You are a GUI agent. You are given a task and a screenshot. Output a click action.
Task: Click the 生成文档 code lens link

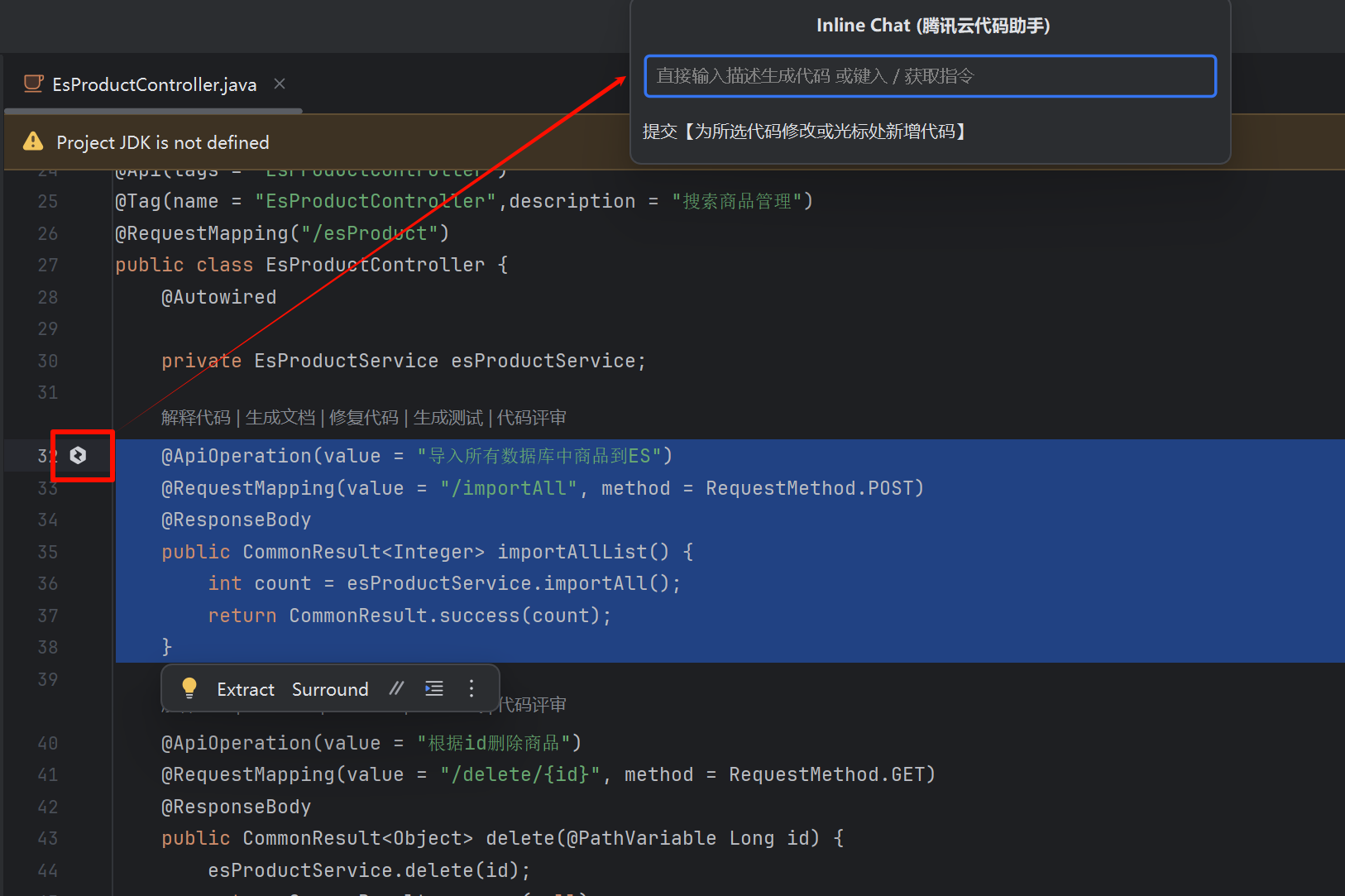(x=280, y=418)
